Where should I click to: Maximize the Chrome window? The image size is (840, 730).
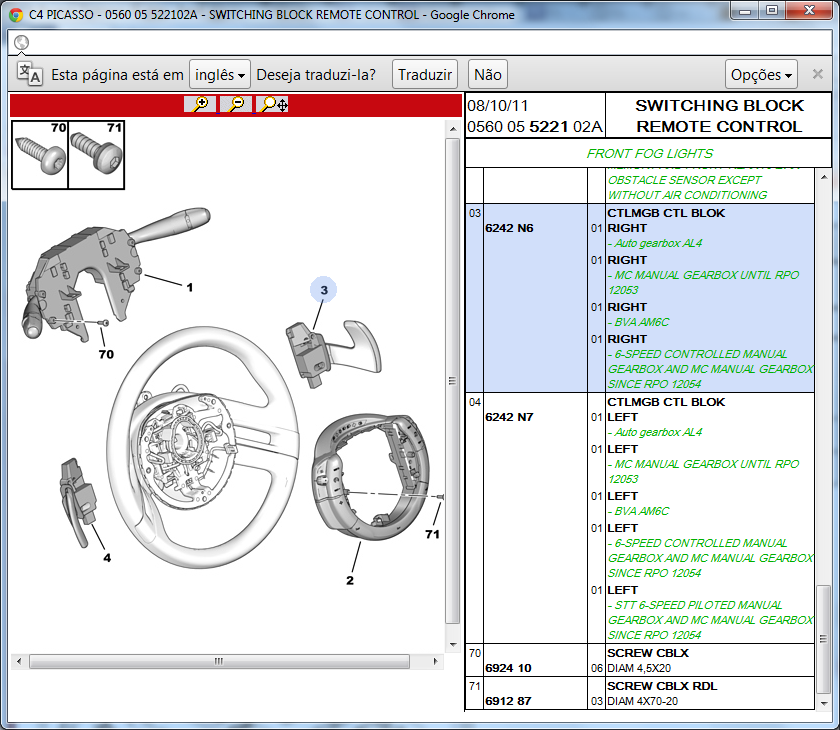tap(772, 10)
